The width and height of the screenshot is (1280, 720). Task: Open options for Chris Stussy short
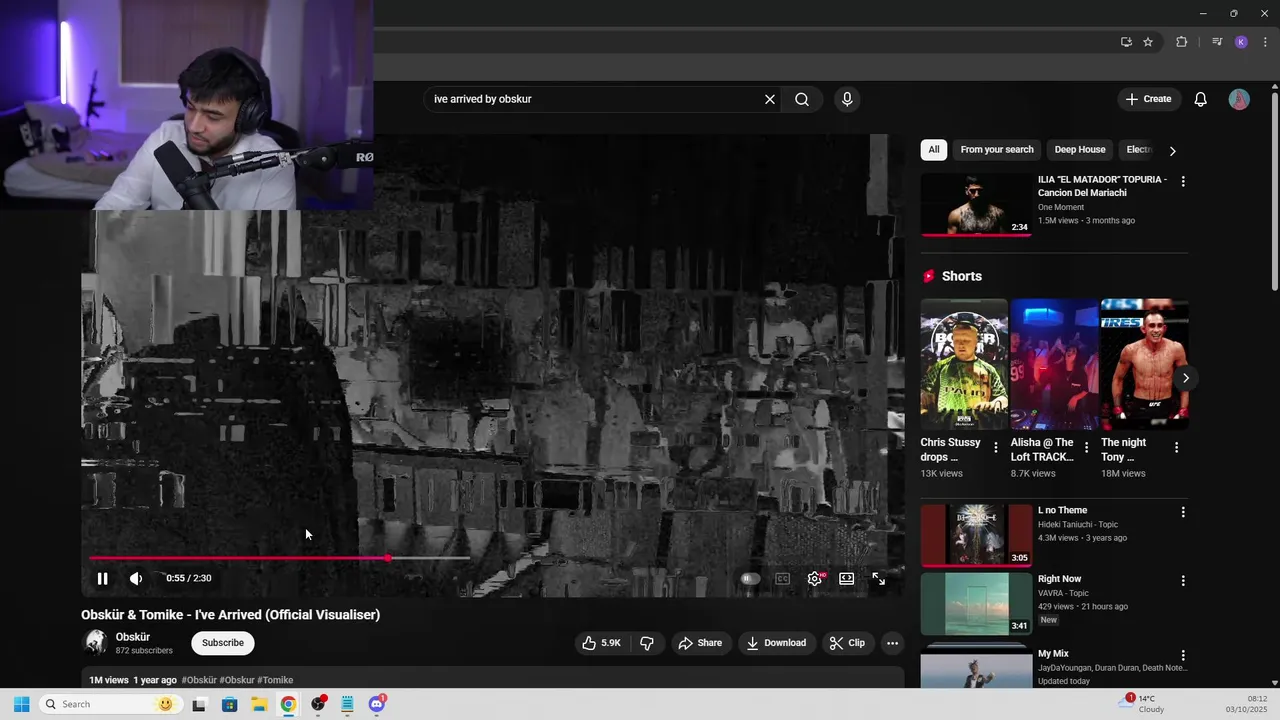pyautogui.click(x=995, y=448)
